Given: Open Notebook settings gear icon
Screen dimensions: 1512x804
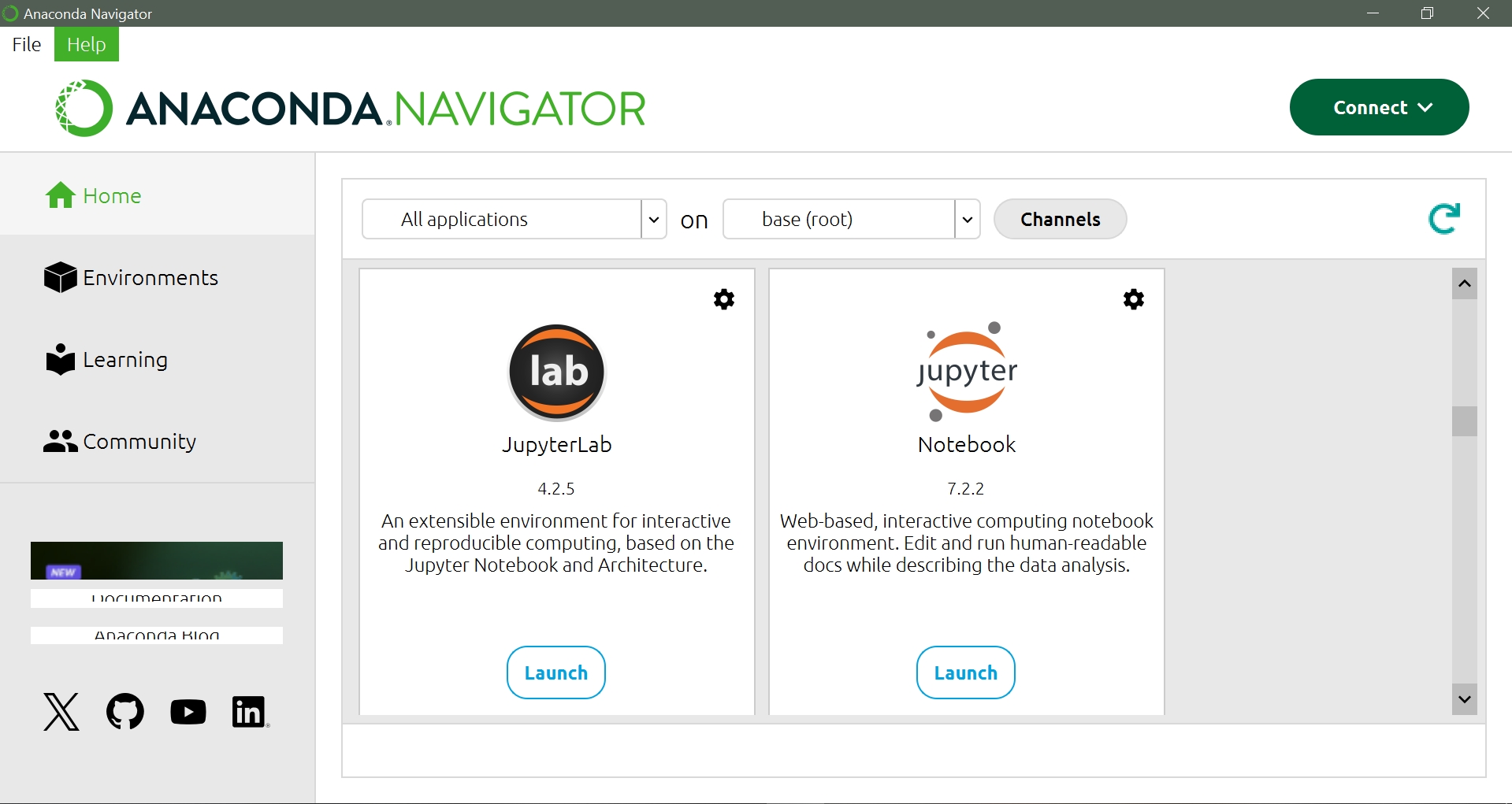Looking at the screenshot, I should point(1133,299).
